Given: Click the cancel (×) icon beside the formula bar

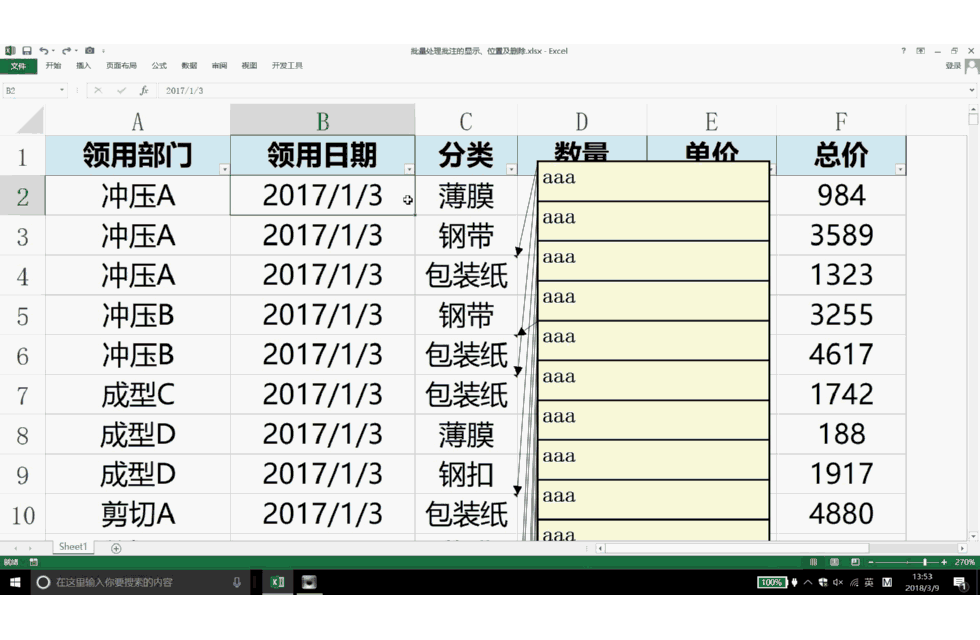Looking at the screenshot, I should click(x=98, y=90).
